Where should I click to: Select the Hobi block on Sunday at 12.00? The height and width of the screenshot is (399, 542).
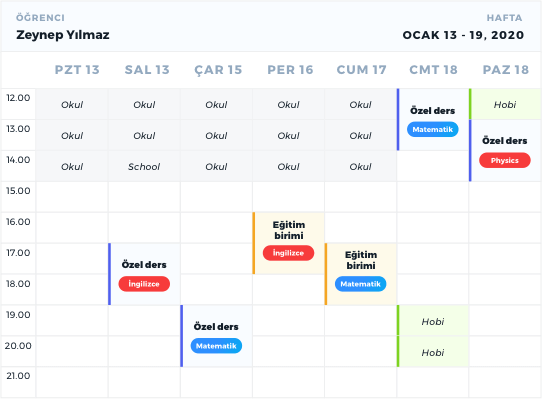coord(505,104)
